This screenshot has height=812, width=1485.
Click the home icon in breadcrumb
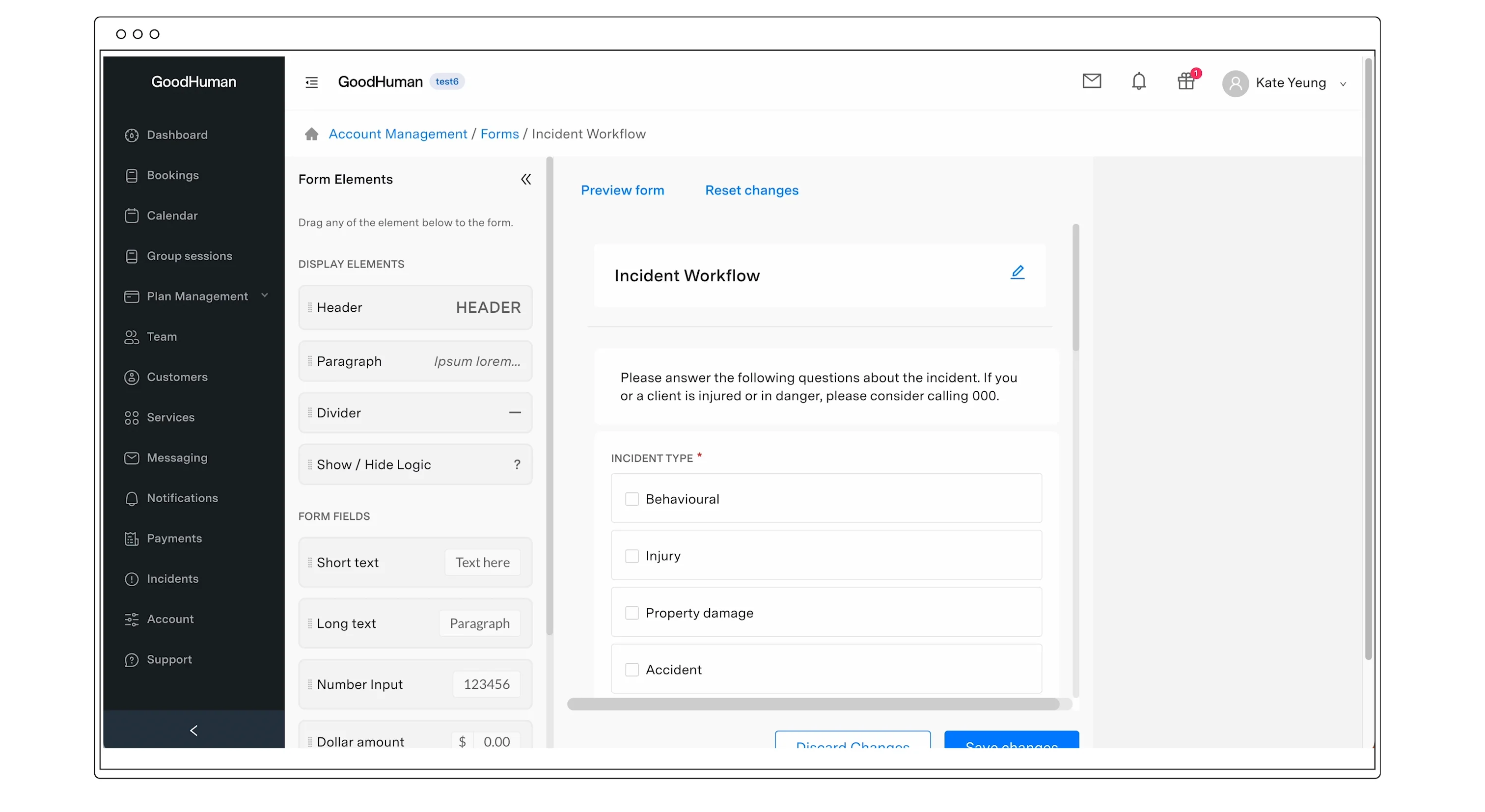(x=311, y=134)
